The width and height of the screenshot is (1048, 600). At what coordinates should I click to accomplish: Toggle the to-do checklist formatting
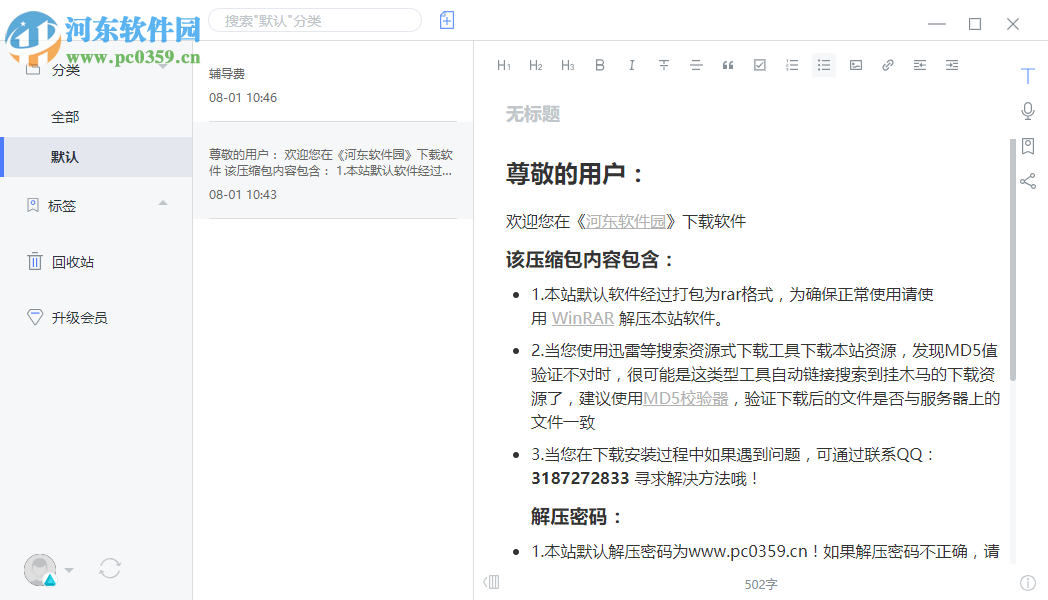(759, 64)
